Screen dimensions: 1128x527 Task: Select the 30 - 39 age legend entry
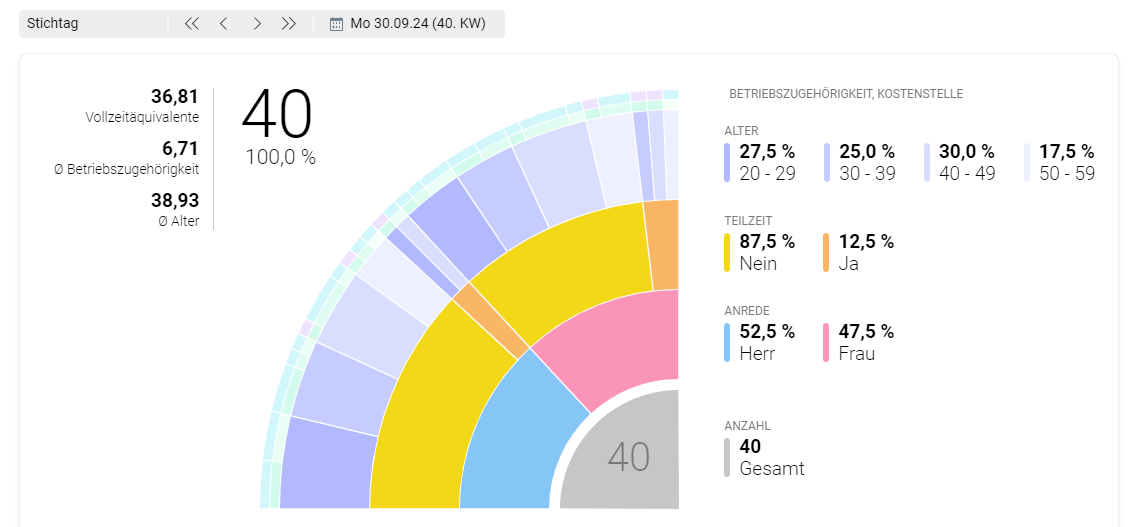coord(859,162)
